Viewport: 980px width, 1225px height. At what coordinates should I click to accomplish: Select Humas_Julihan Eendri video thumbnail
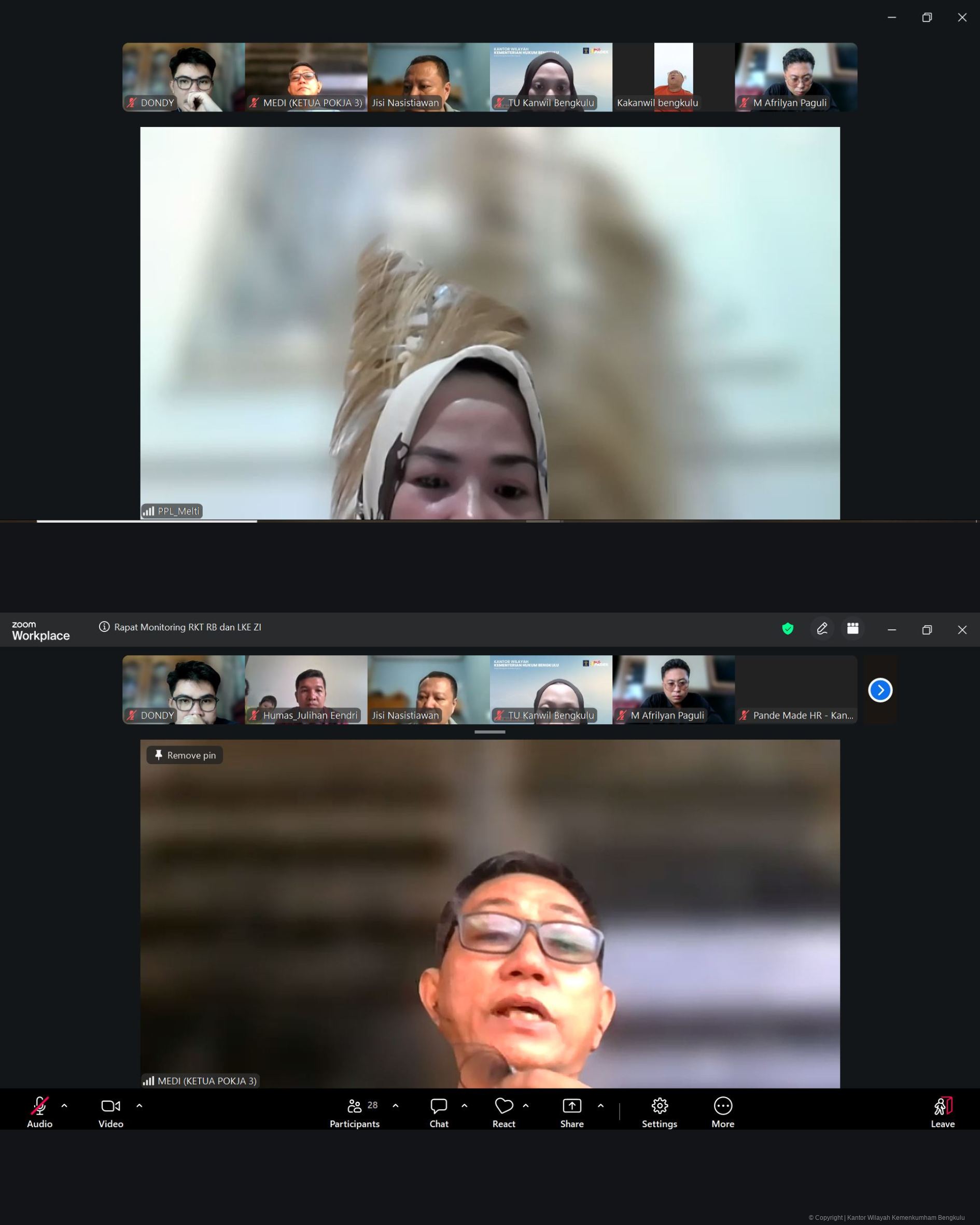[306, 689]
